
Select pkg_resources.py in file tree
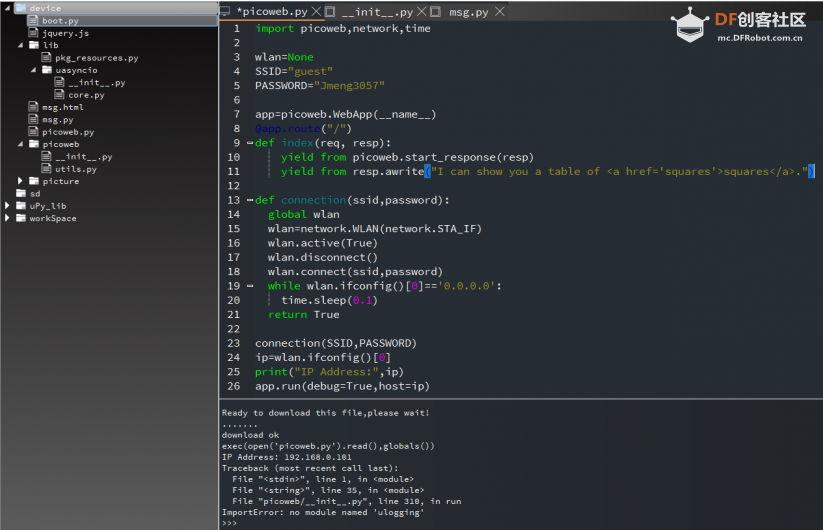click(96, 58)
